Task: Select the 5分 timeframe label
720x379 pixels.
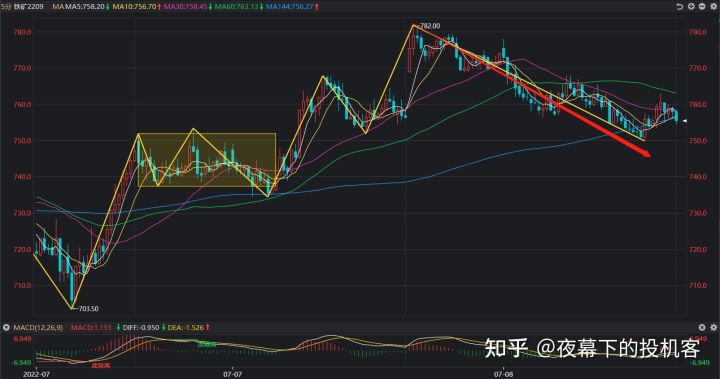Action: (6, 7)
